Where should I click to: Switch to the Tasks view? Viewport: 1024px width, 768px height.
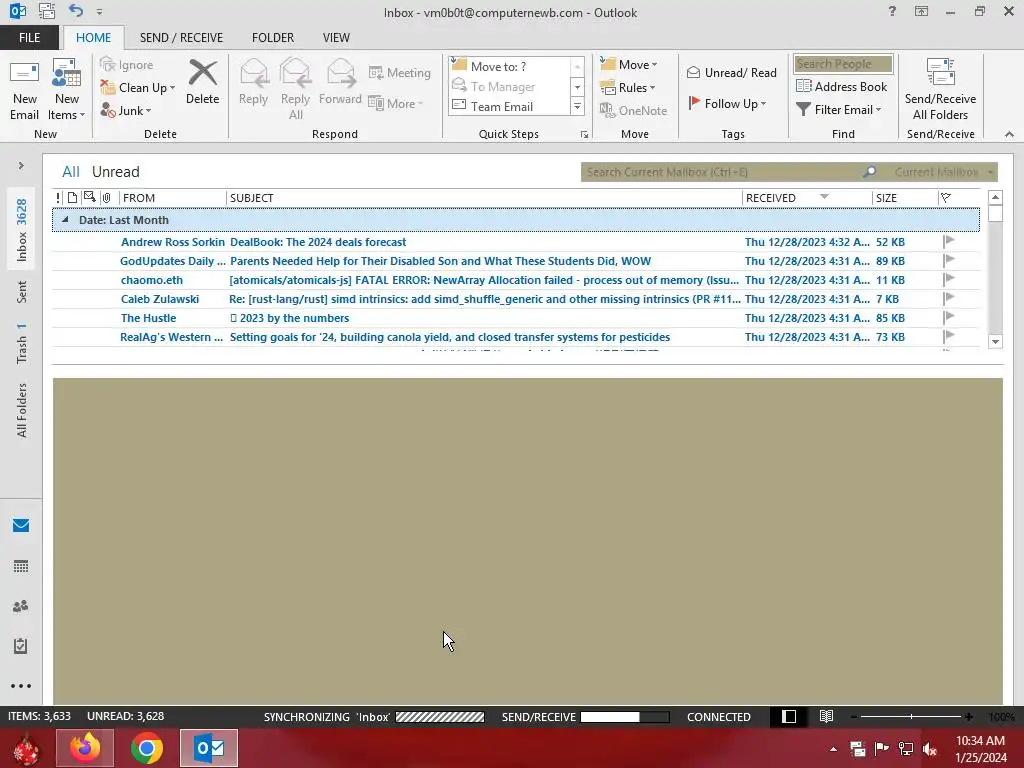coord(21,646)
